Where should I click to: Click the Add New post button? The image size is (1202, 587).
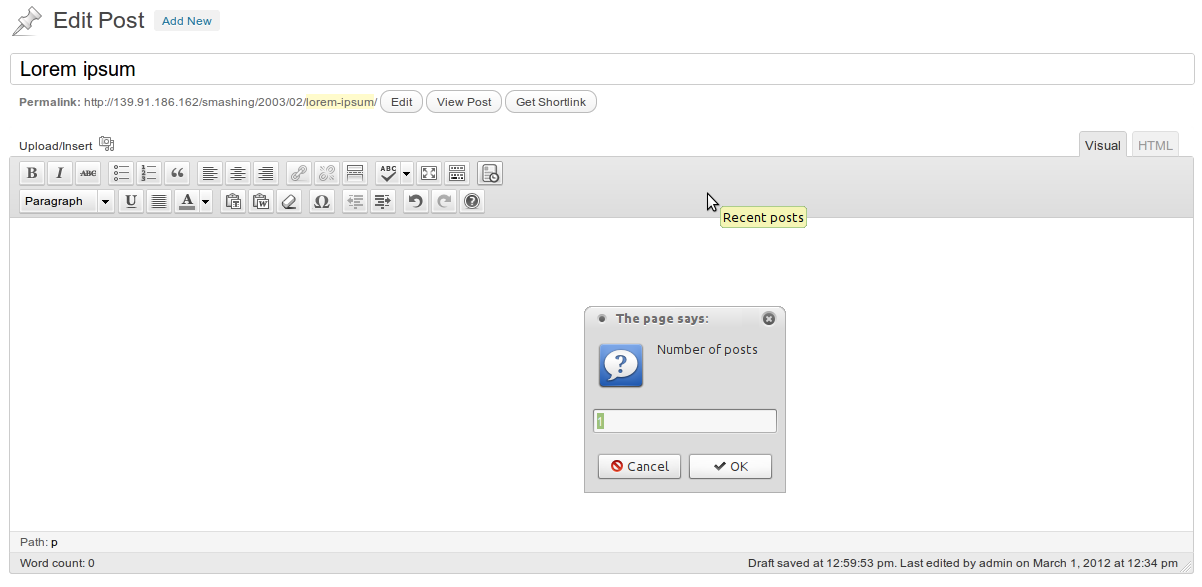[x=187, y=21]
